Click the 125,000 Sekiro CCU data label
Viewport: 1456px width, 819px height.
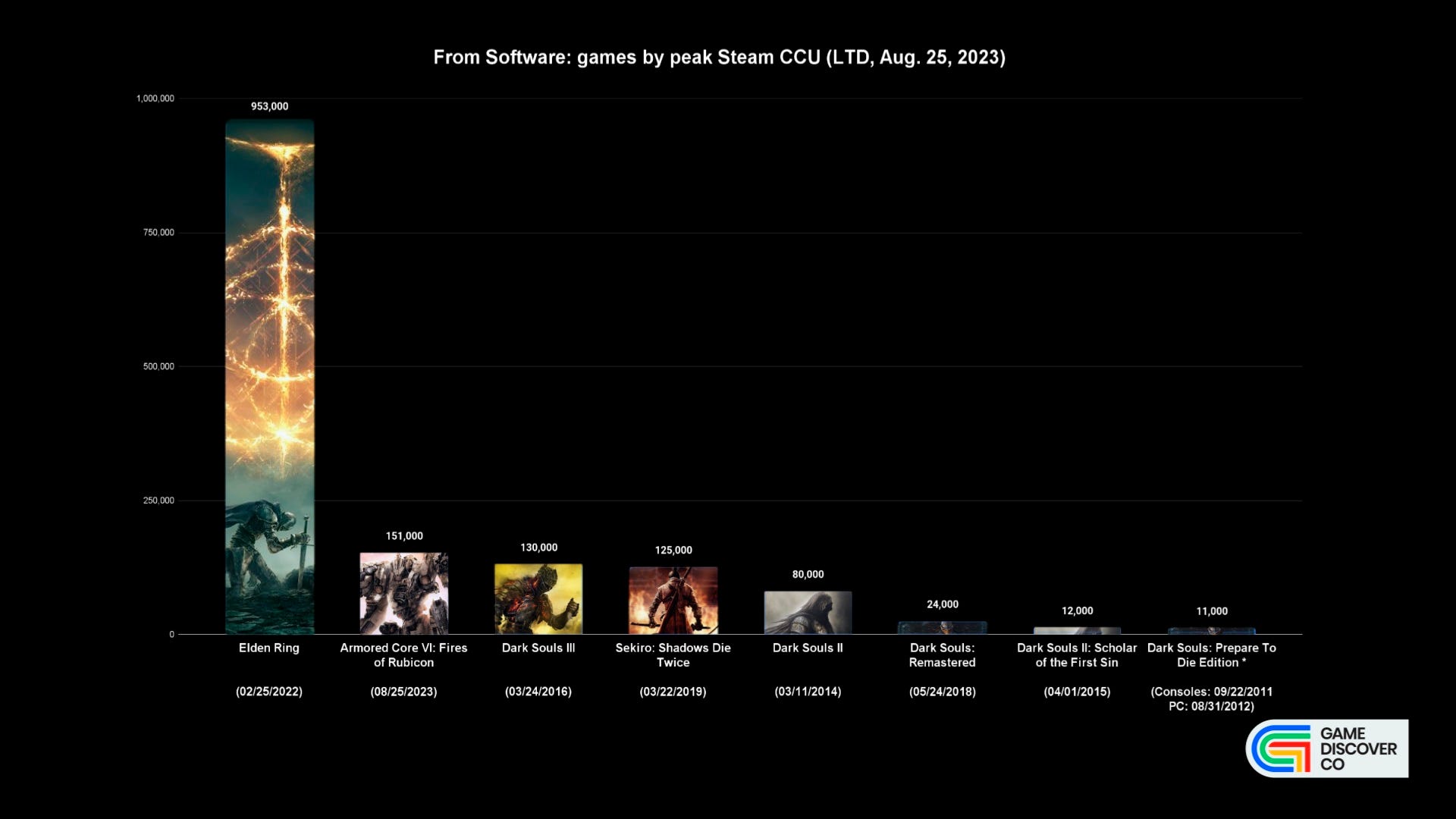[673, 550]
